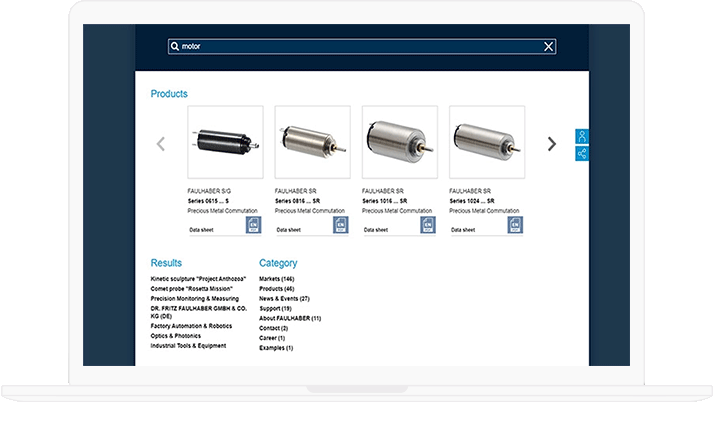Click the 'Results' section heading
Screen dimensions: 715x430
(166, 263)
